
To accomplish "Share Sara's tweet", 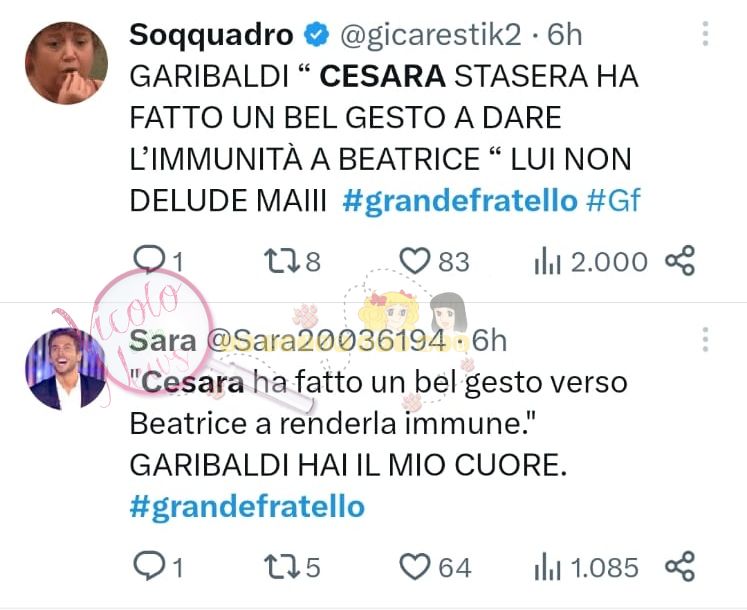I will tap(680, 566).
